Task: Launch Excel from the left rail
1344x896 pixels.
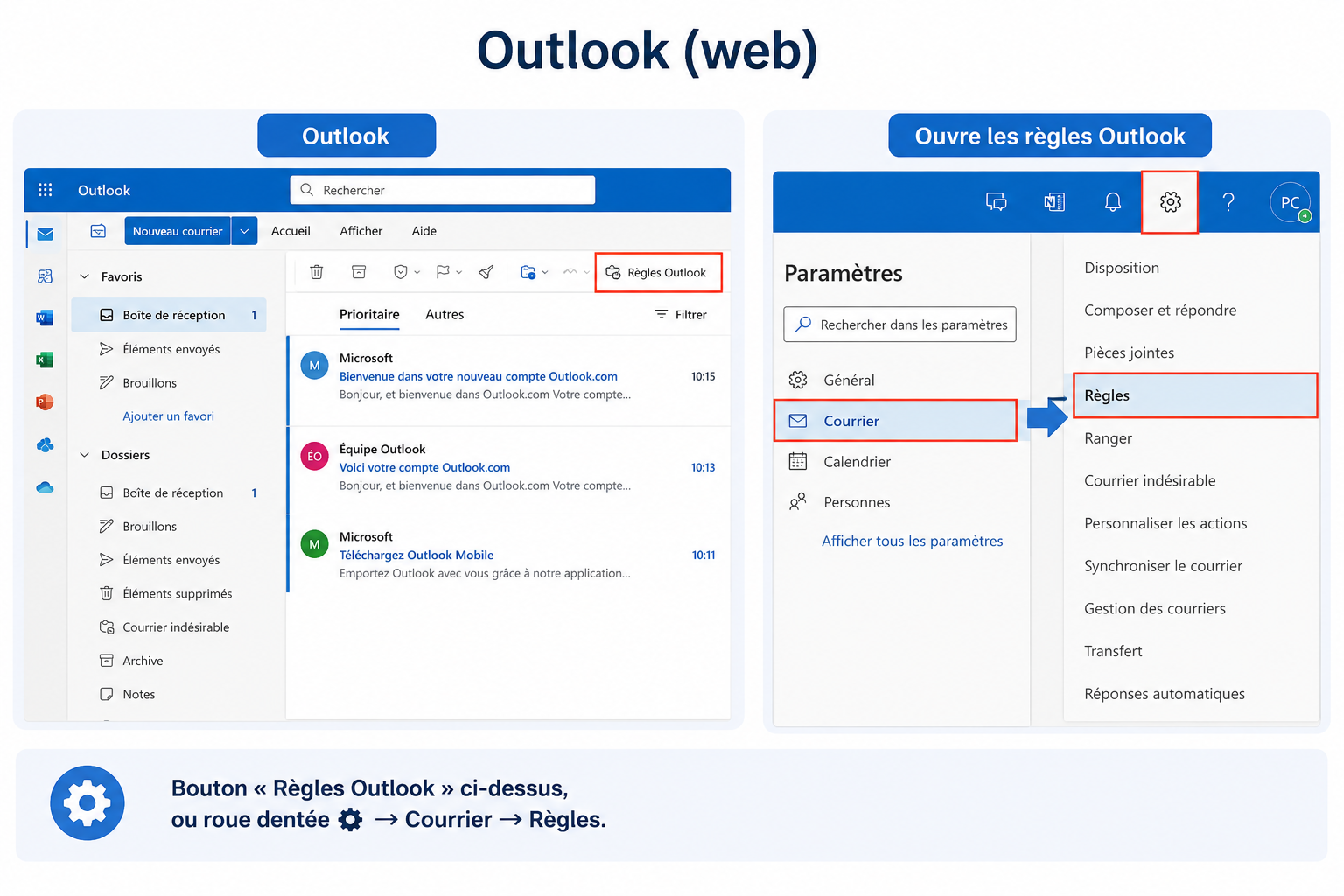Action: [x=45, y=360]
